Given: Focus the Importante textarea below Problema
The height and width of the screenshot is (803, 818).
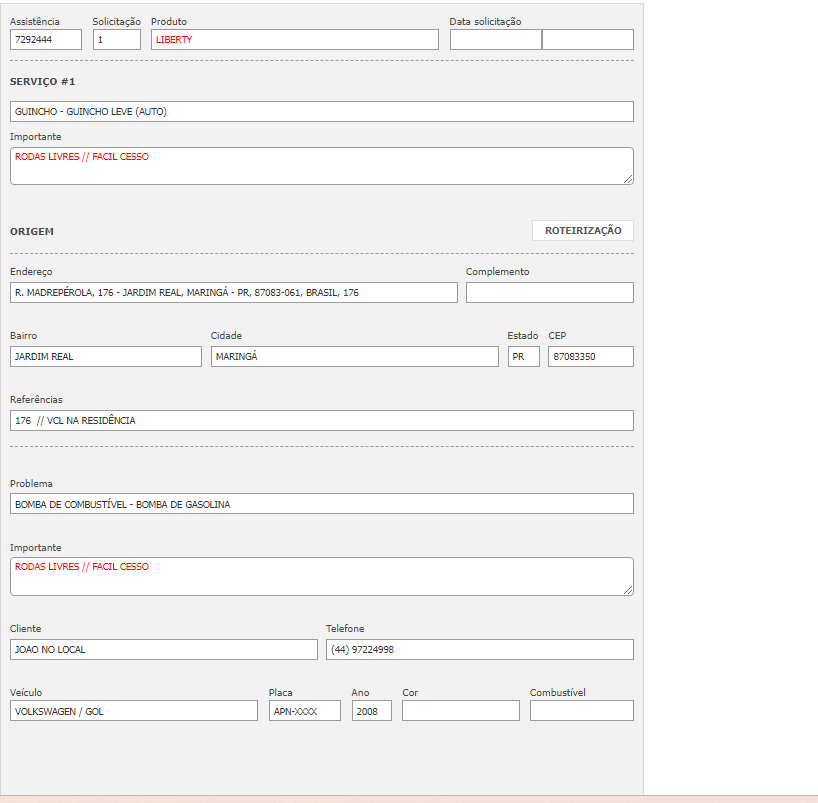Looking at the screenshot, I should (x=322, y=577).
